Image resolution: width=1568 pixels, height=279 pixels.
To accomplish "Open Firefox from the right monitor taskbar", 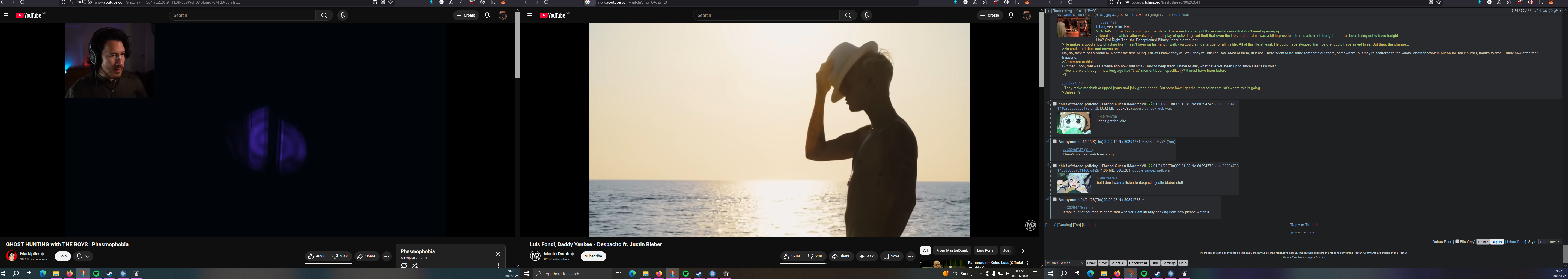I will tap(1117, 274).
